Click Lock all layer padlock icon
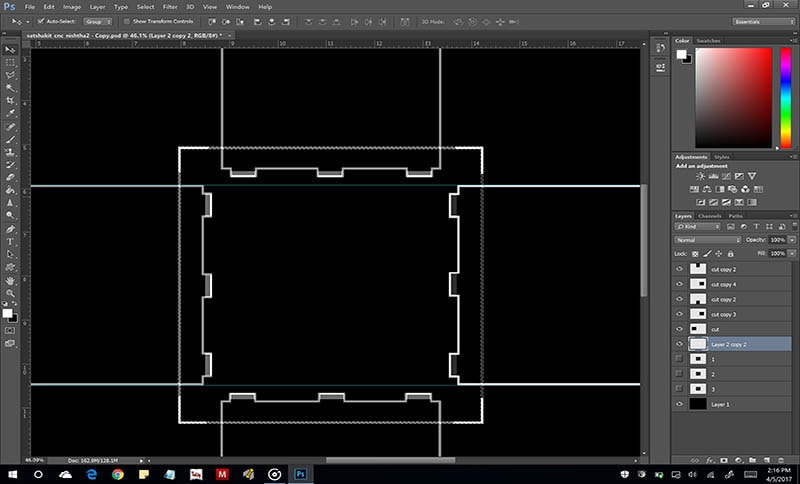Screen dimensions: 800x484 731,253
